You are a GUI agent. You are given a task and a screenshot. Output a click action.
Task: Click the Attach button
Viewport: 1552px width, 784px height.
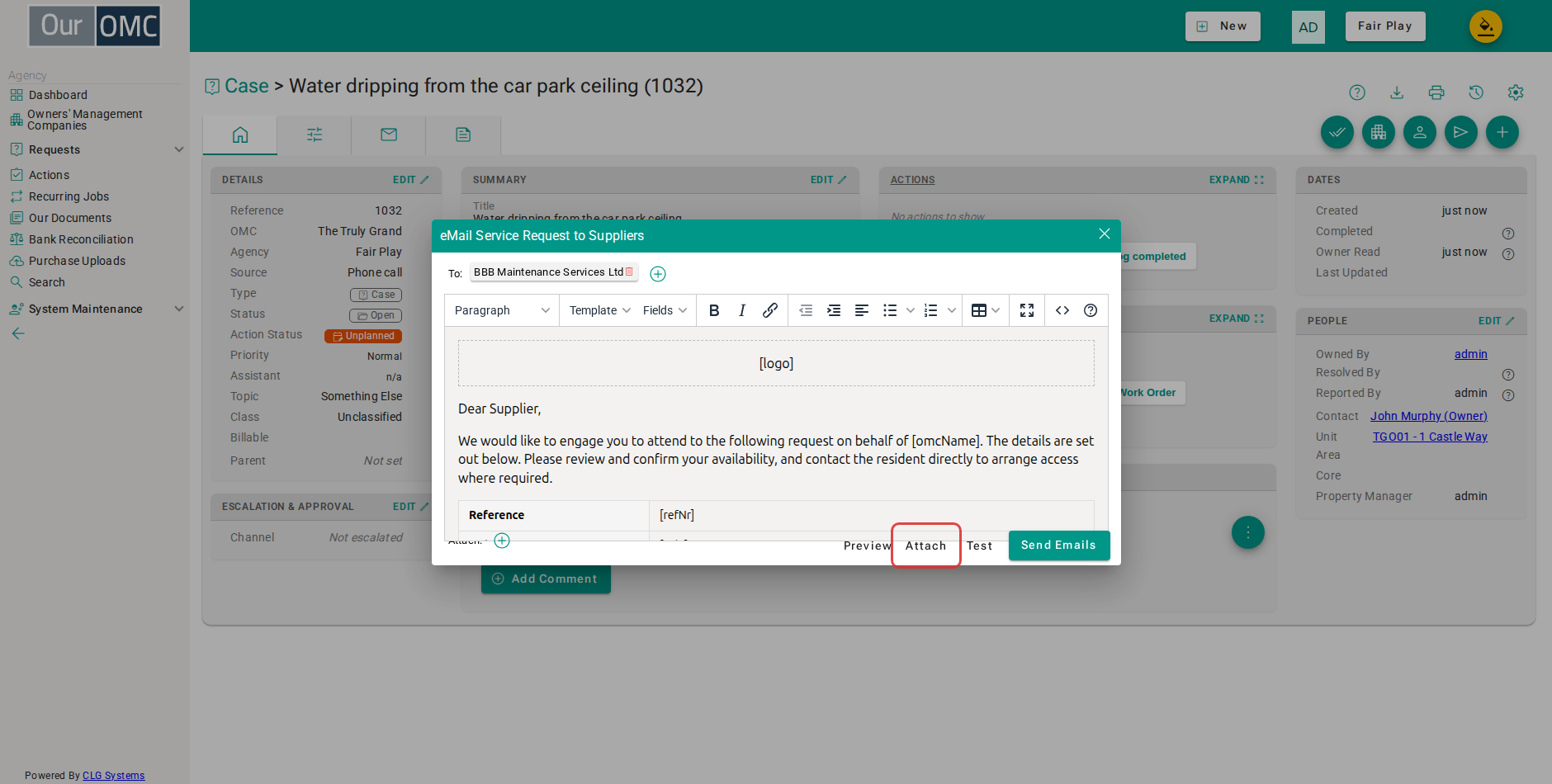925,545
